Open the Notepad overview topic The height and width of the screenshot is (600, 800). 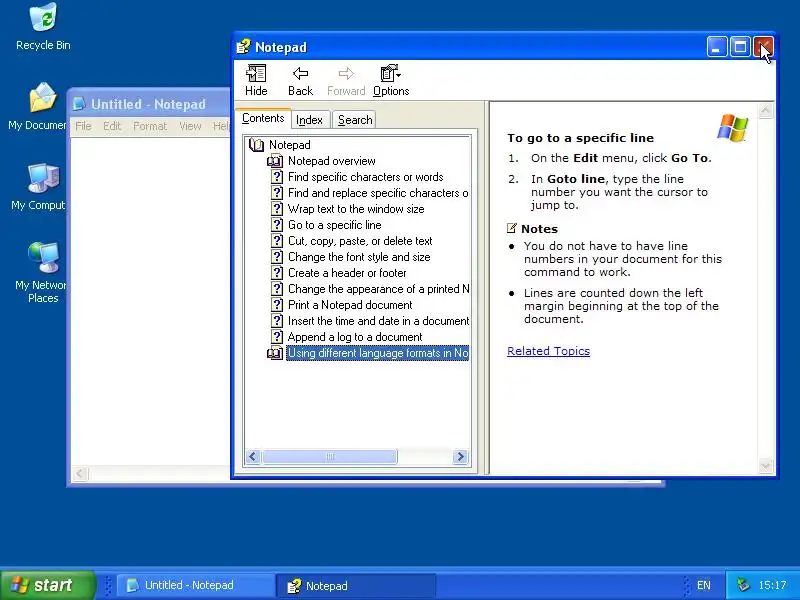click(332, 161)
